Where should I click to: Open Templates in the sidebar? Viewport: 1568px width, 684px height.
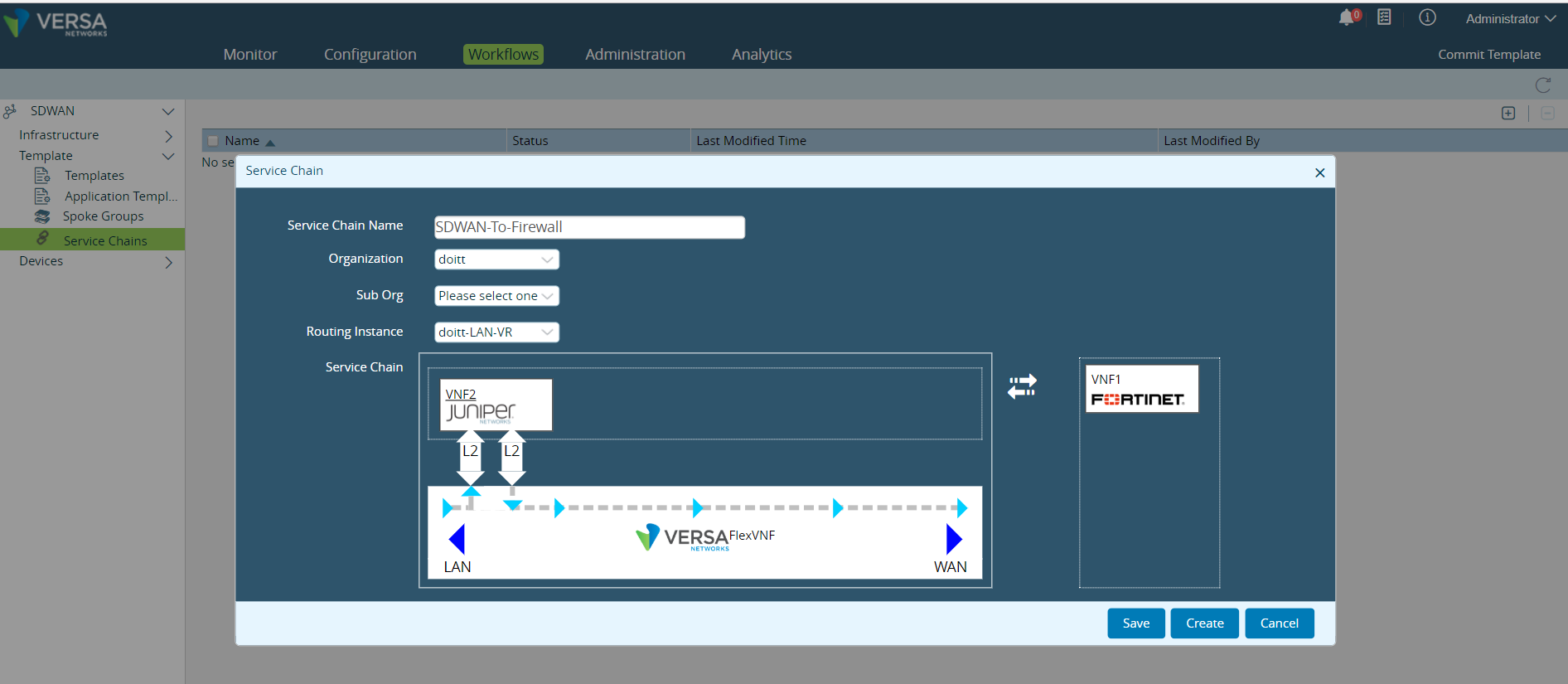coord(94,176)
